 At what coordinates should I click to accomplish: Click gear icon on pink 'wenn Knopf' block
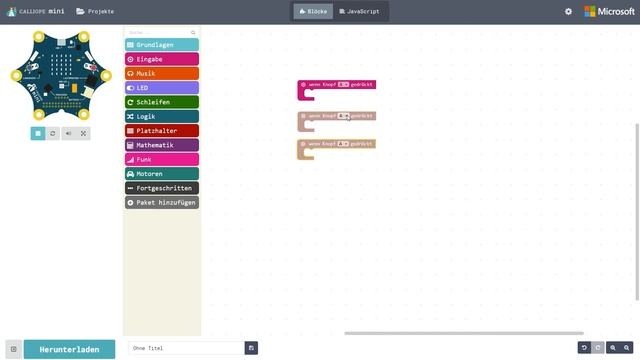coord(303,84)
